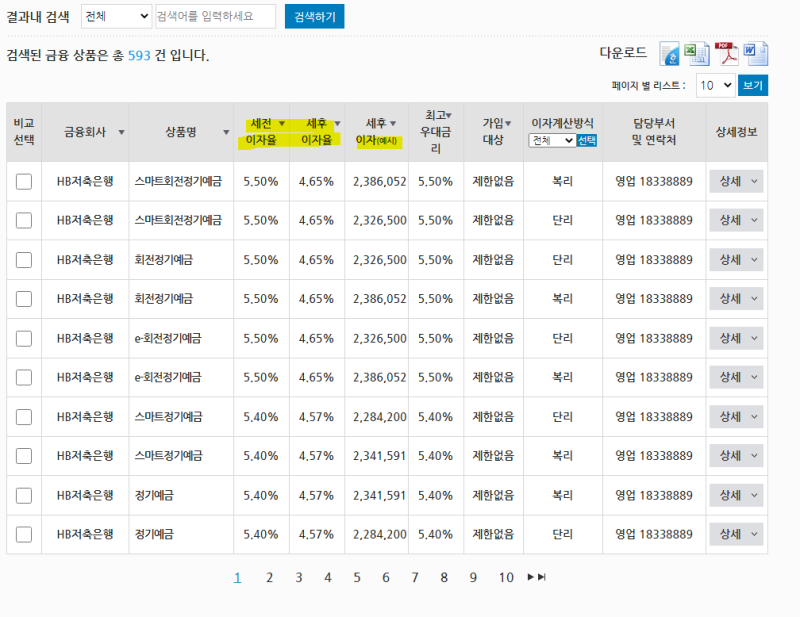Image resolution: width=800 pixels, height=617 pixels.
Task: Go to page 10 of results
Action: [506, 577]
